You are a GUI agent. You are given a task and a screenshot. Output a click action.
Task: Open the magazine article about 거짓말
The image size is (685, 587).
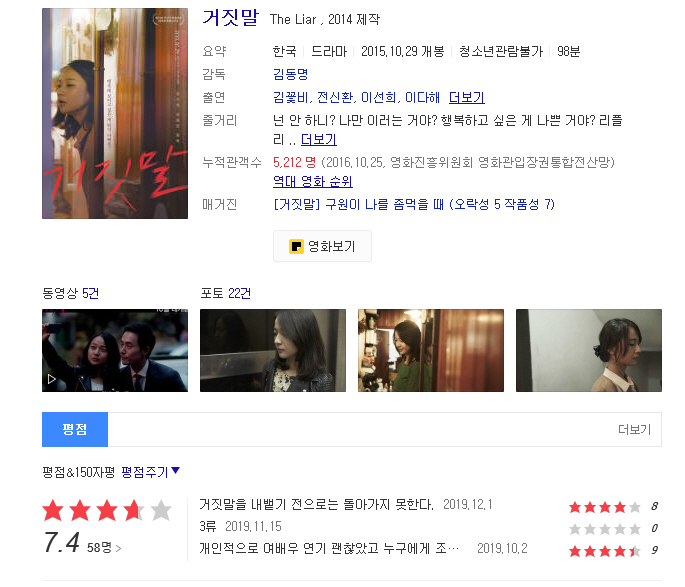[414, 204]
